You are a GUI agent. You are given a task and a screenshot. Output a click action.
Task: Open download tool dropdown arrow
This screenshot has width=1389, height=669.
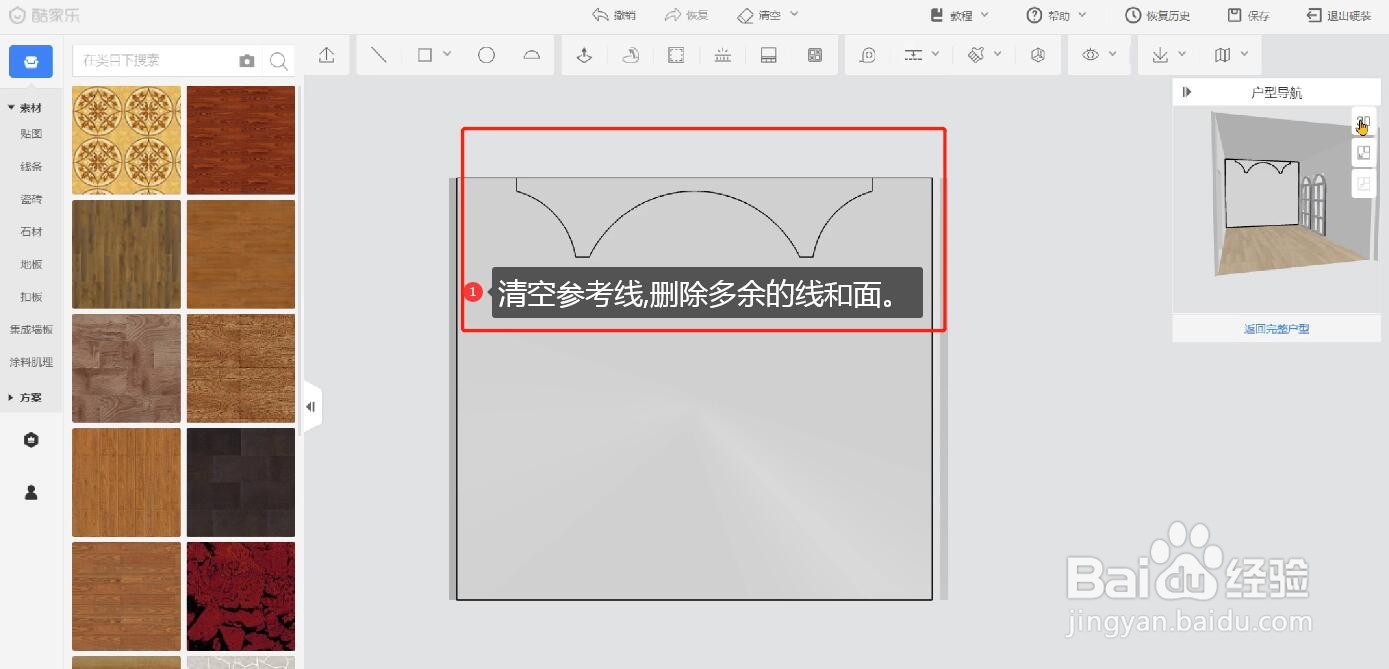(1182, 54)
